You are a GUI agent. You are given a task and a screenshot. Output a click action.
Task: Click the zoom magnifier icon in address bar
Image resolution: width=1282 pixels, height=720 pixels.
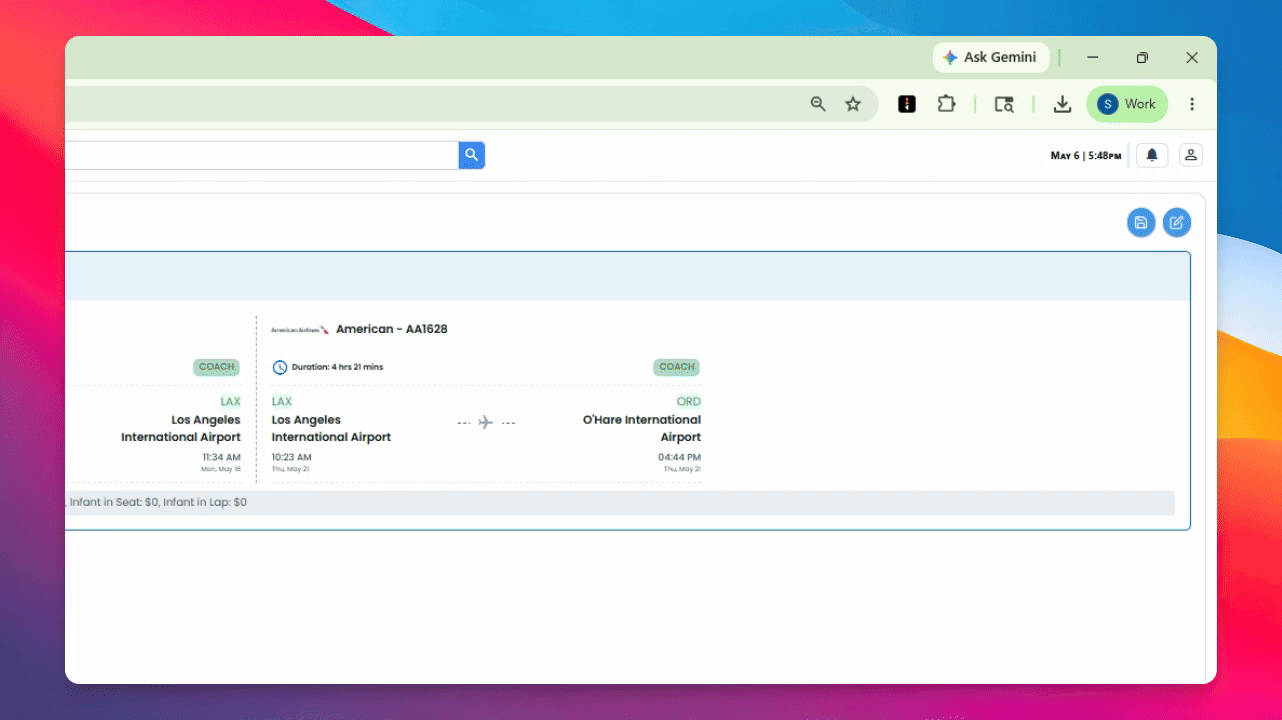pyautogui.click(x=818, y=104)
